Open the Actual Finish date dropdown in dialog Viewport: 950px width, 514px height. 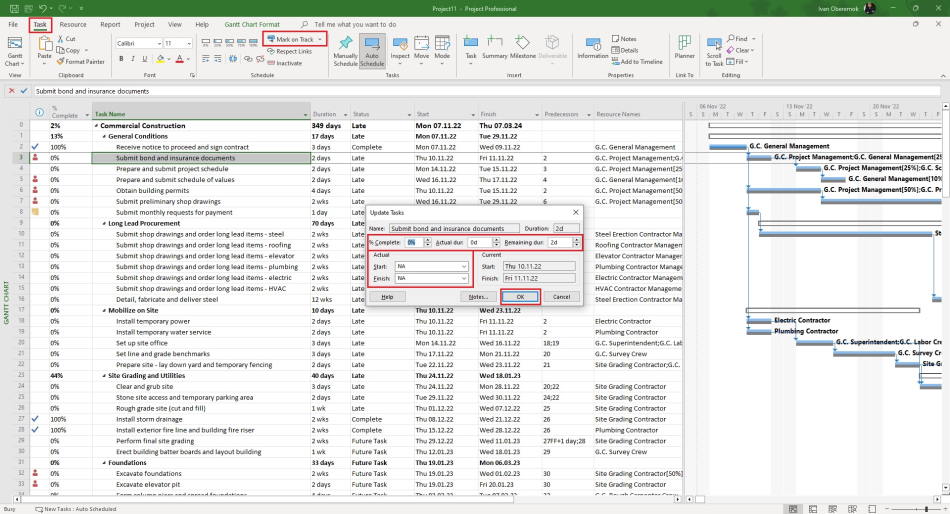click(x=464, y=278)
